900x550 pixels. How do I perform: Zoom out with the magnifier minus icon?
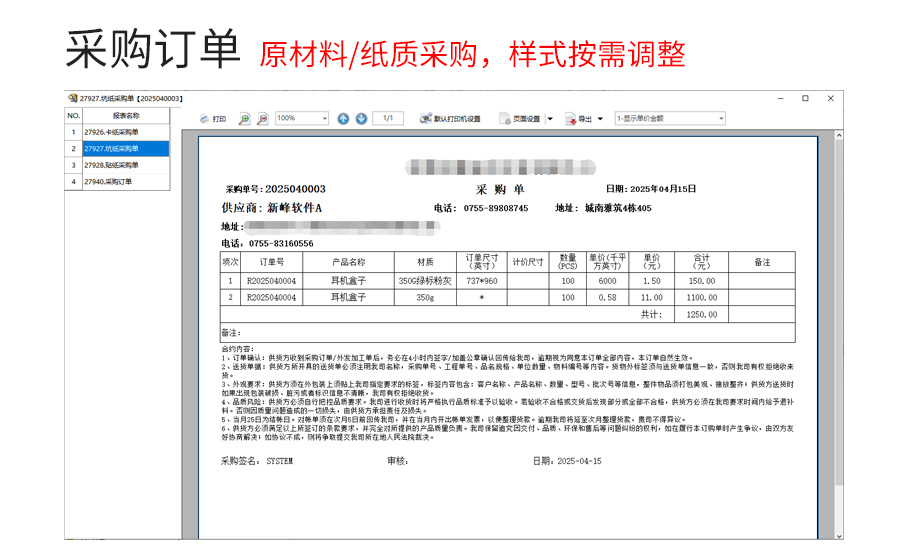click(262, 119)
